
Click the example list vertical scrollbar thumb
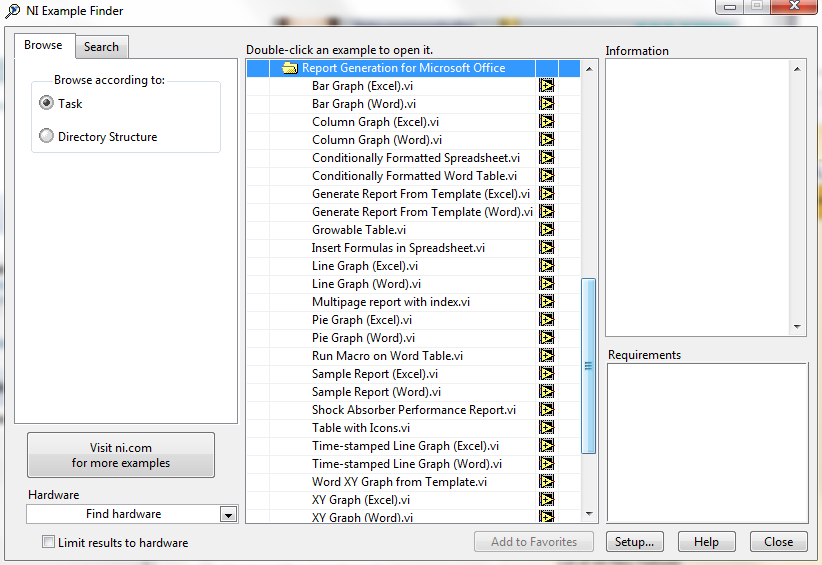point(588,366)
